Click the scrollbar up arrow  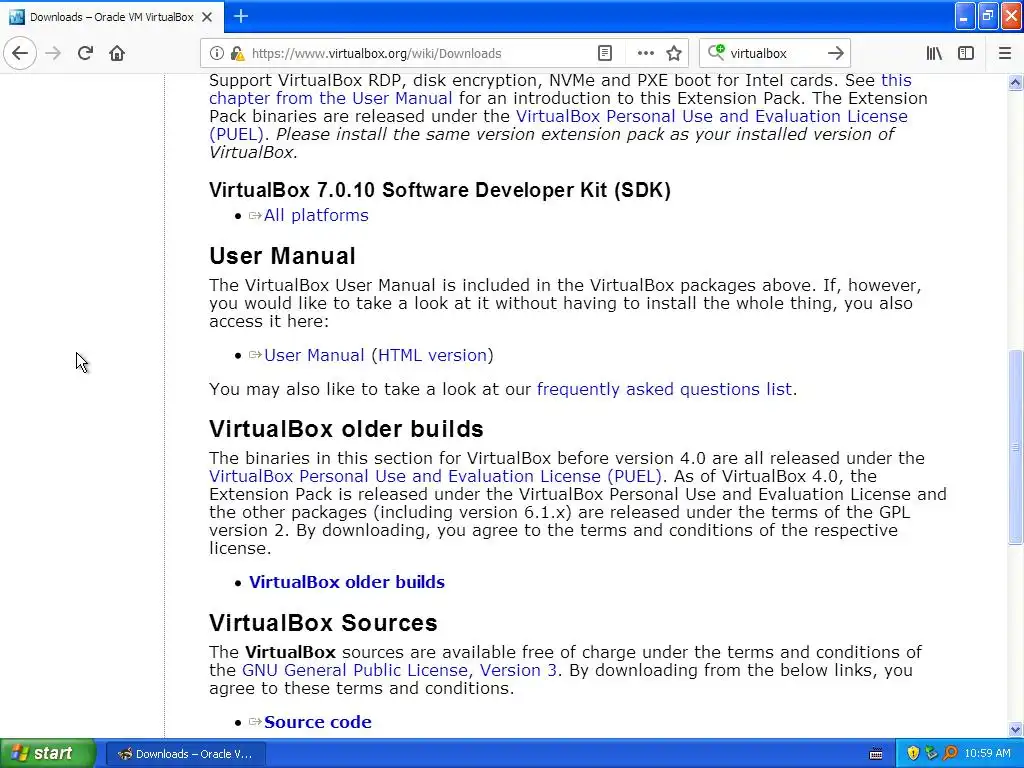click(1015, 82)
